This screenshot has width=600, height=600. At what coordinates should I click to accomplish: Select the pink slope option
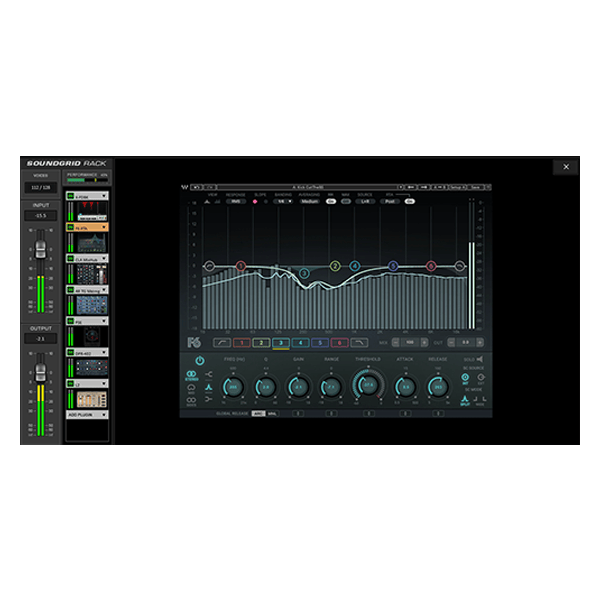pyautogui.click(x=255, y=201)
